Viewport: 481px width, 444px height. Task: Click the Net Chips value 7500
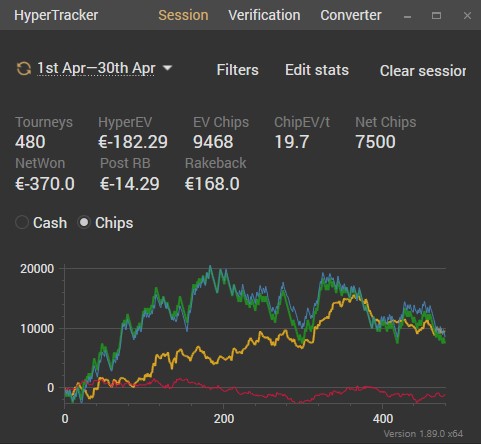376,142
